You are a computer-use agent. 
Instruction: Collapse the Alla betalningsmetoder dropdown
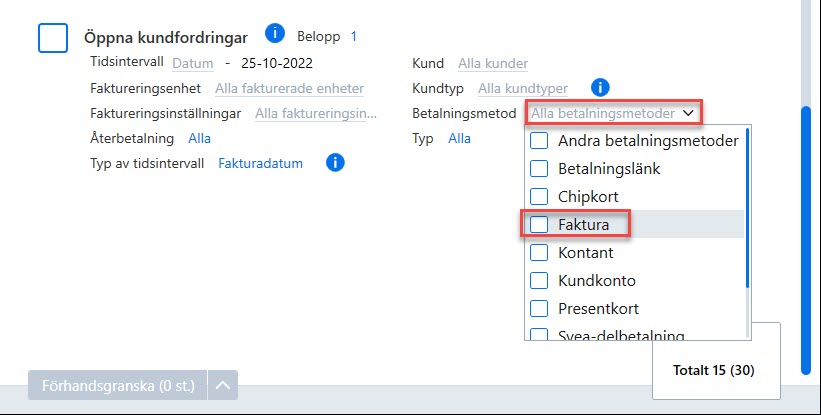point(614,113)
